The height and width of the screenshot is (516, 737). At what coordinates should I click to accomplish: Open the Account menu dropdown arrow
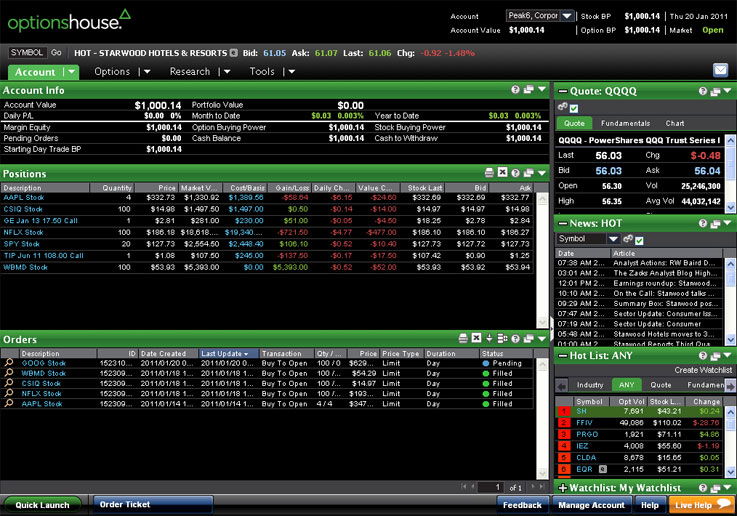click(x=71, y=72)
